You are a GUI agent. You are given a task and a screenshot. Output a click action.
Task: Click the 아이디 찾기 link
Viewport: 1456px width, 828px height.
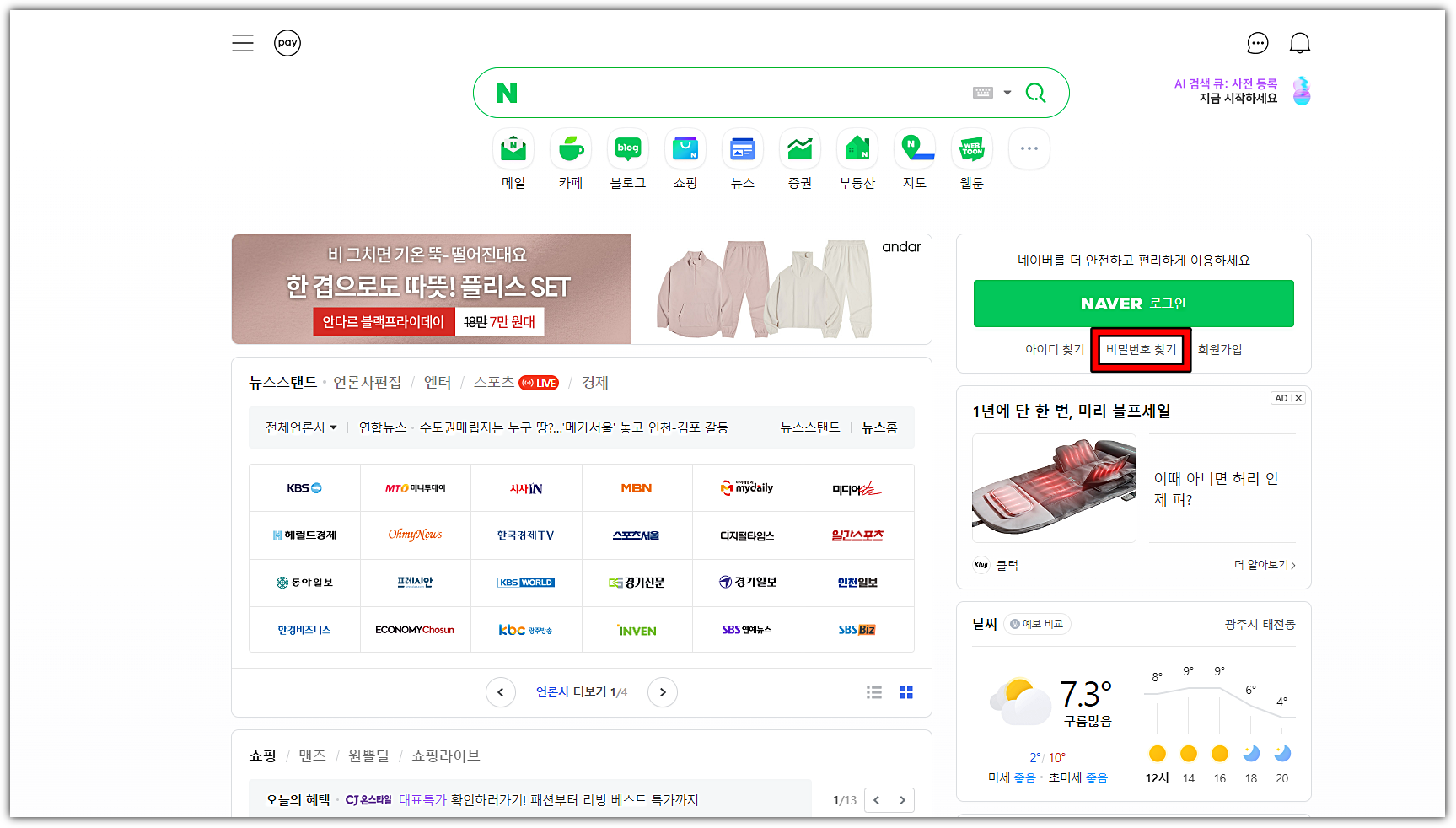(1055, 349)
